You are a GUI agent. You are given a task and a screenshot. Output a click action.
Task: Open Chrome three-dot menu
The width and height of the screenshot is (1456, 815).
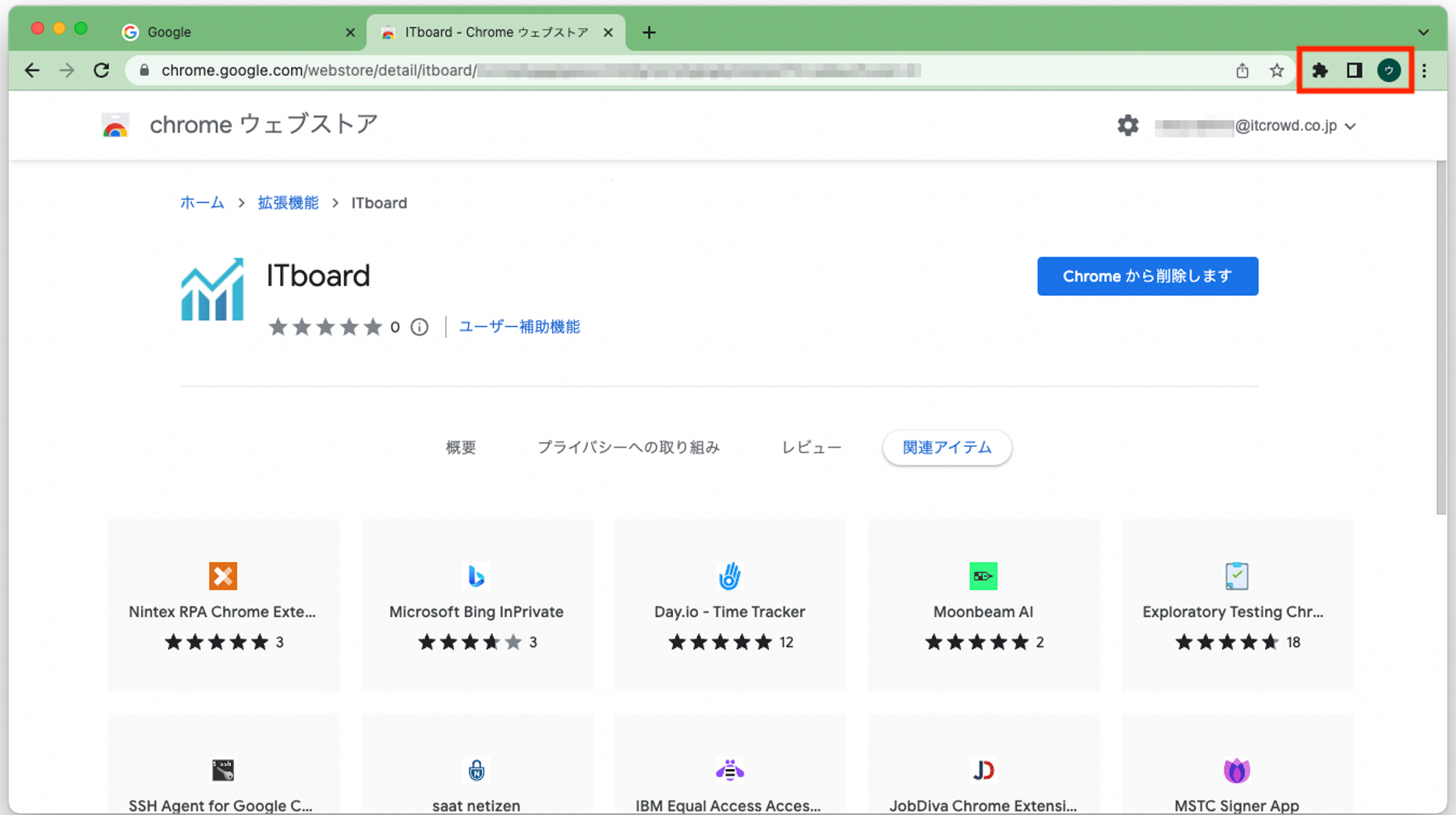tap(1424, 71)
